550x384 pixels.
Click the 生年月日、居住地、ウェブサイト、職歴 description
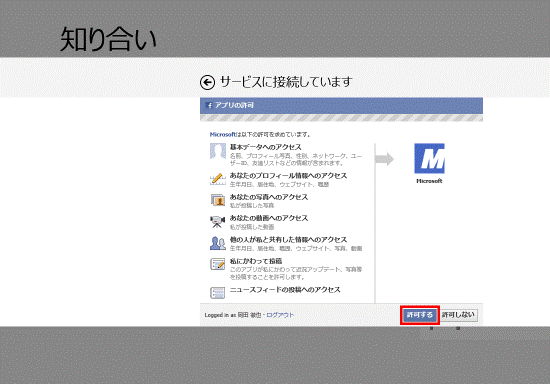pos(279,184)
